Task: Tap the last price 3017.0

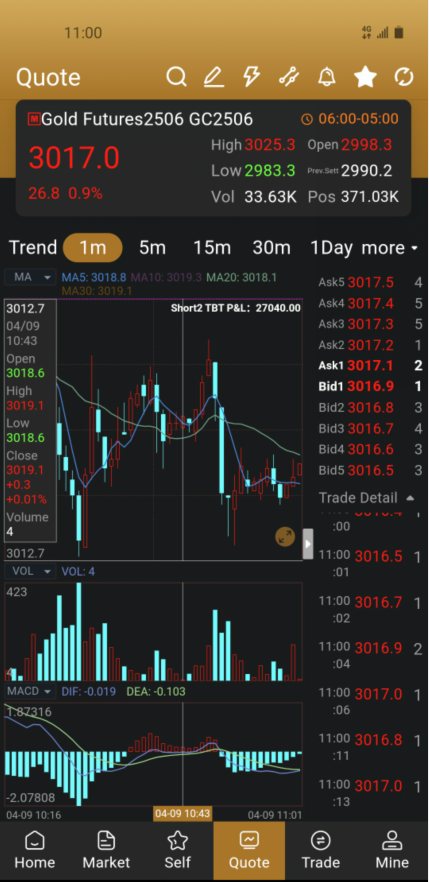Action: [x=74, y=158]
